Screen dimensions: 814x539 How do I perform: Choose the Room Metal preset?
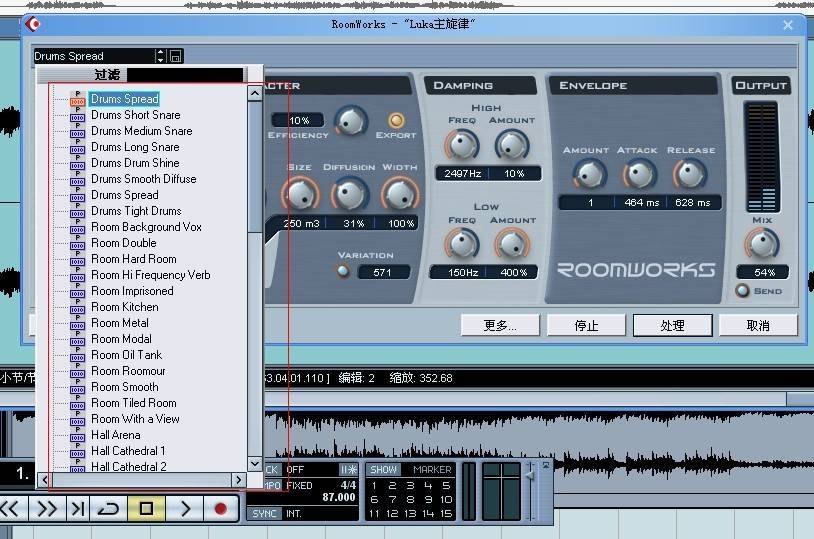[120, 323]
